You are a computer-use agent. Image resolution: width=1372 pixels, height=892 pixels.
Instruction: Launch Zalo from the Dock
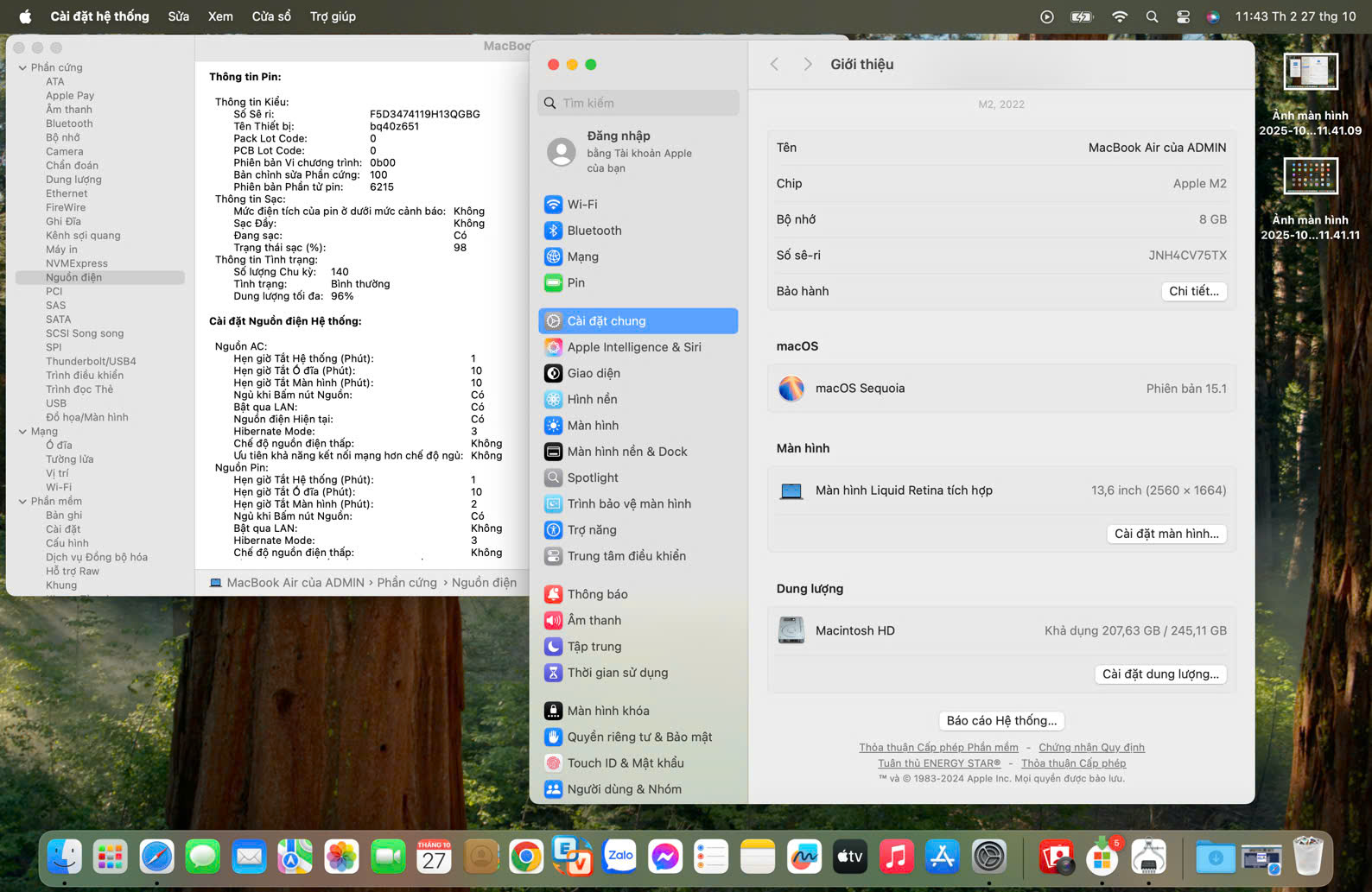tap(619, 857)
